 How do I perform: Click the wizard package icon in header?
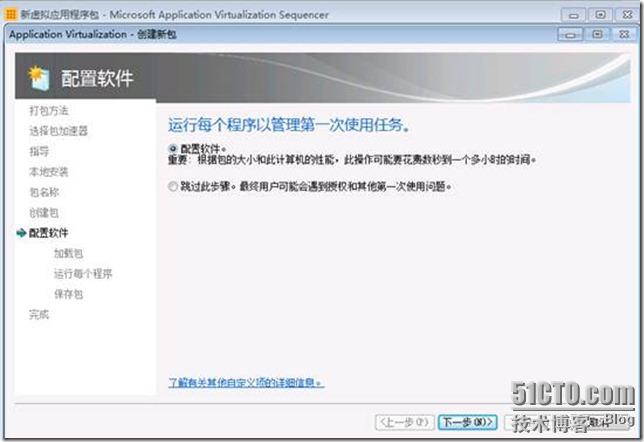click(x=39, y=77)
